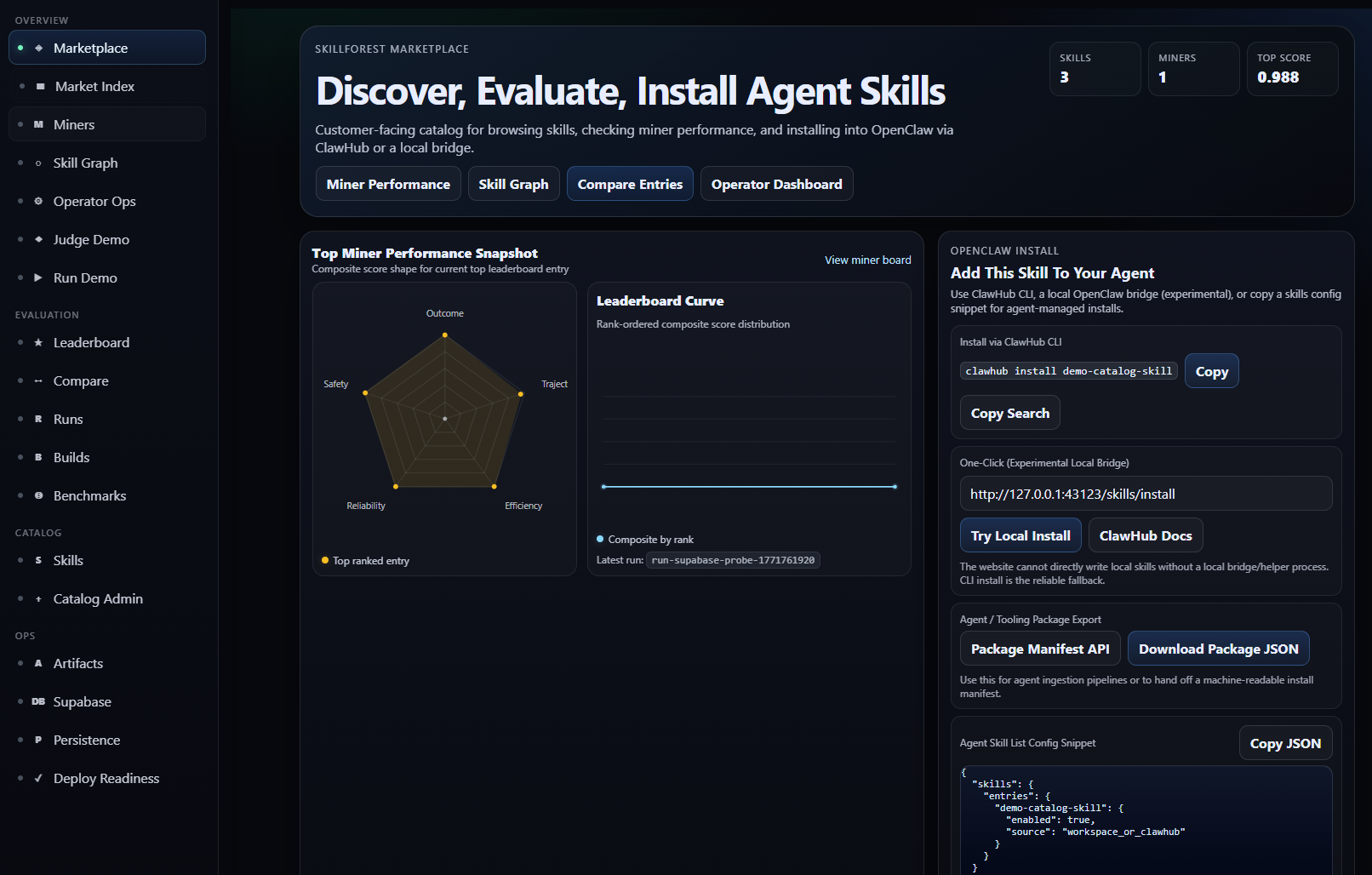The width and height of the screenshot is (1372, 875).
Task: Click the Outcome point on radar chart
Action: click(x=444, y=335)
